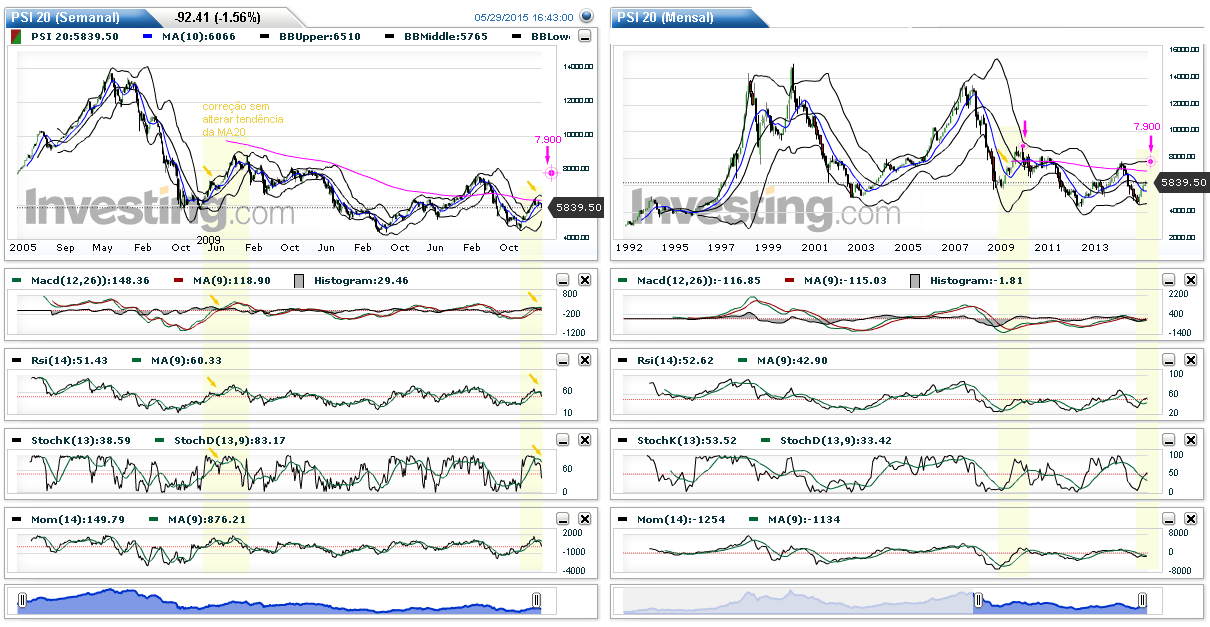1210x627 pixels.
Task: Collapse the StochK(13):53.52 monthly indicator panel
Action: click(1169, 440)
